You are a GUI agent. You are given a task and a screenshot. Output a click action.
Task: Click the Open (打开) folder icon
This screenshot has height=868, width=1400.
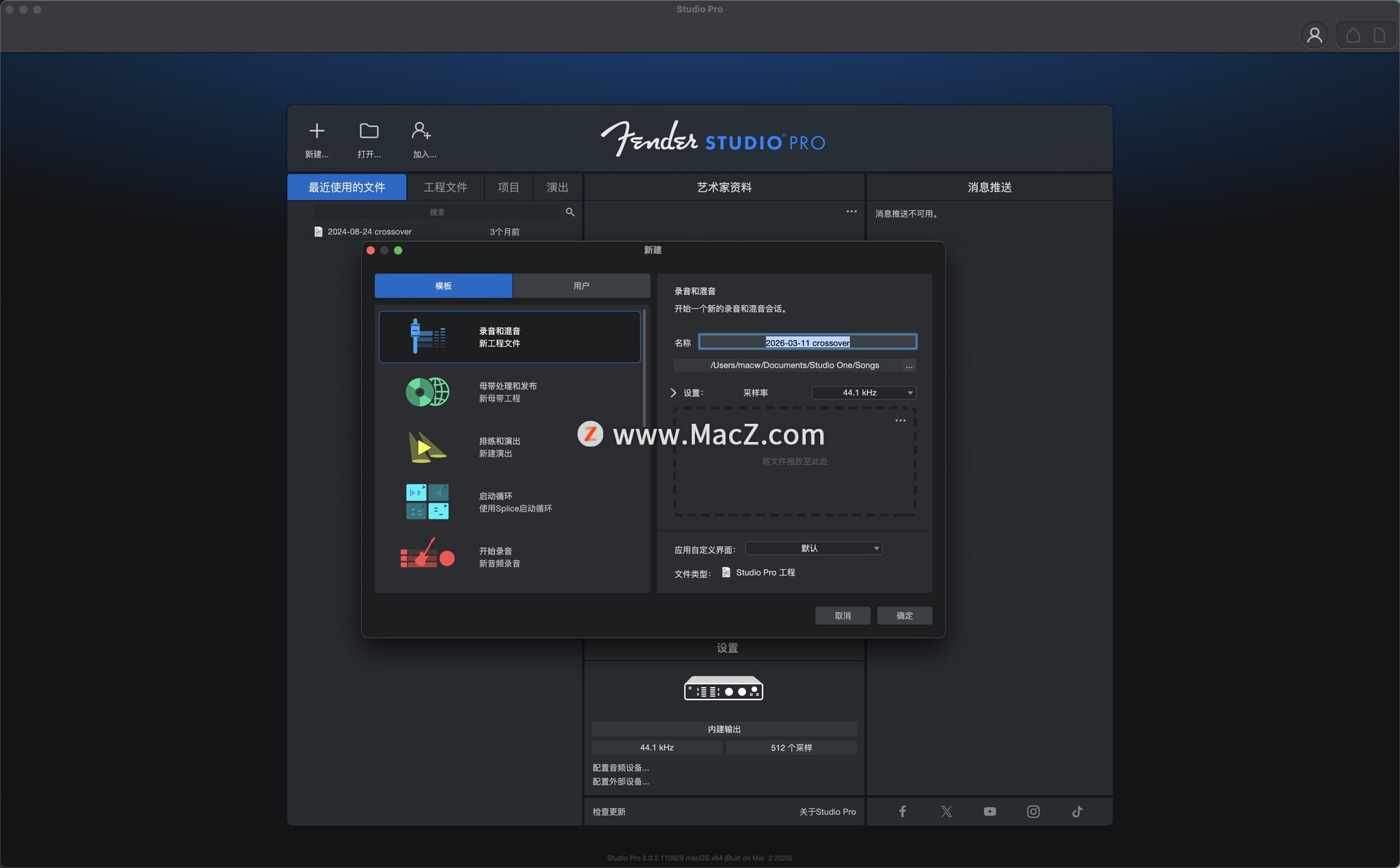[x=369, y=131]
